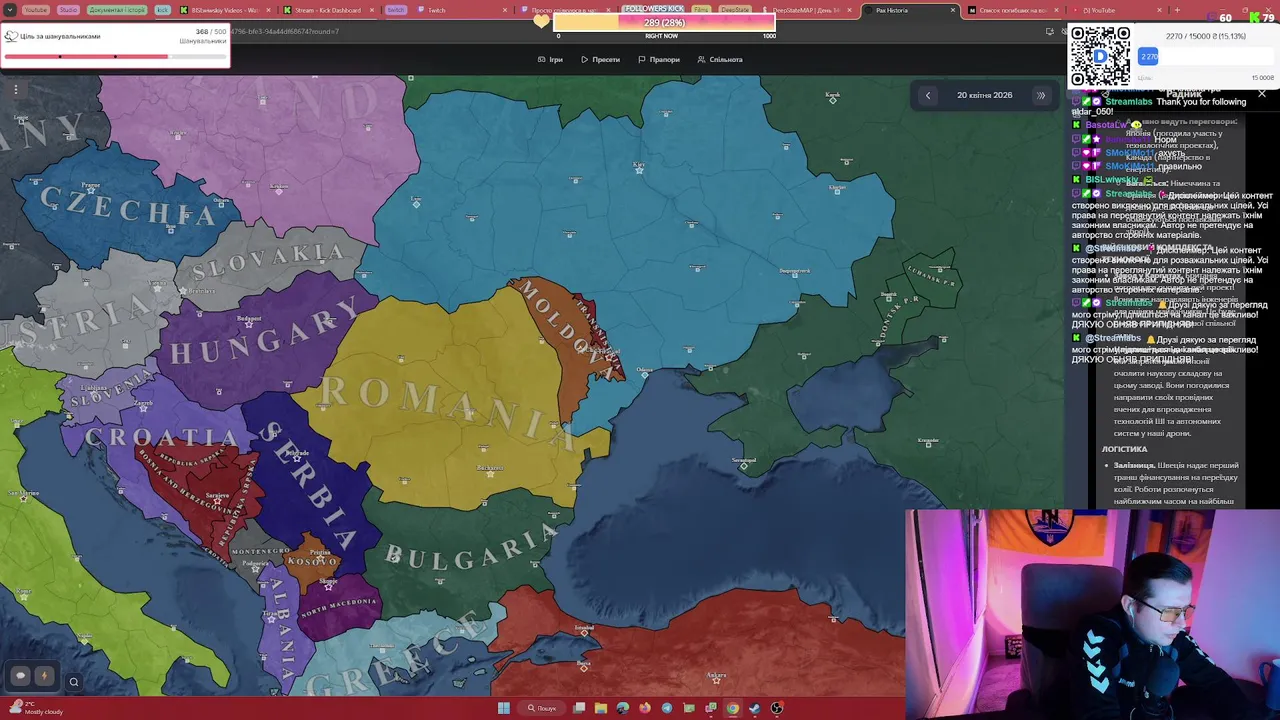Click the Windows Start button

[x=504, y=708]
